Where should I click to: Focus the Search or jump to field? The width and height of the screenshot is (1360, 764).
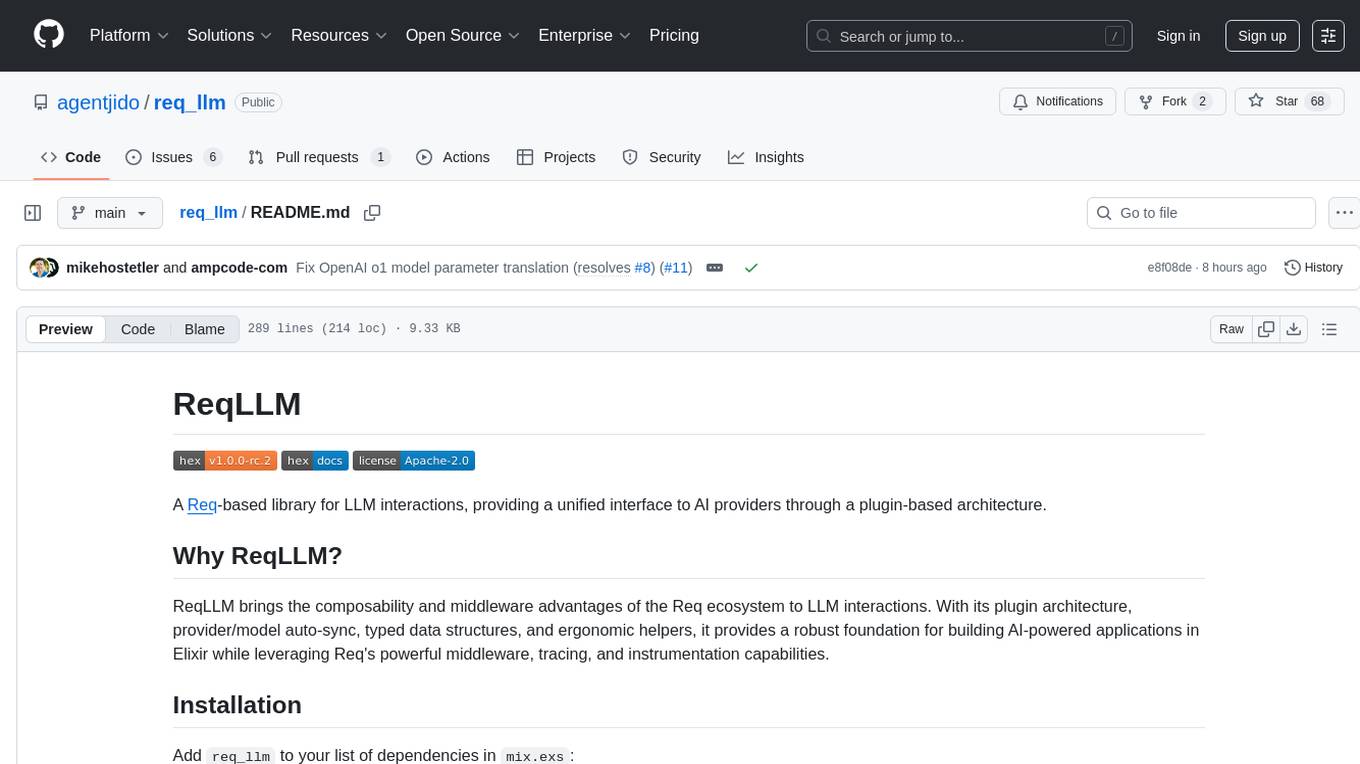(x=970, y=36)
